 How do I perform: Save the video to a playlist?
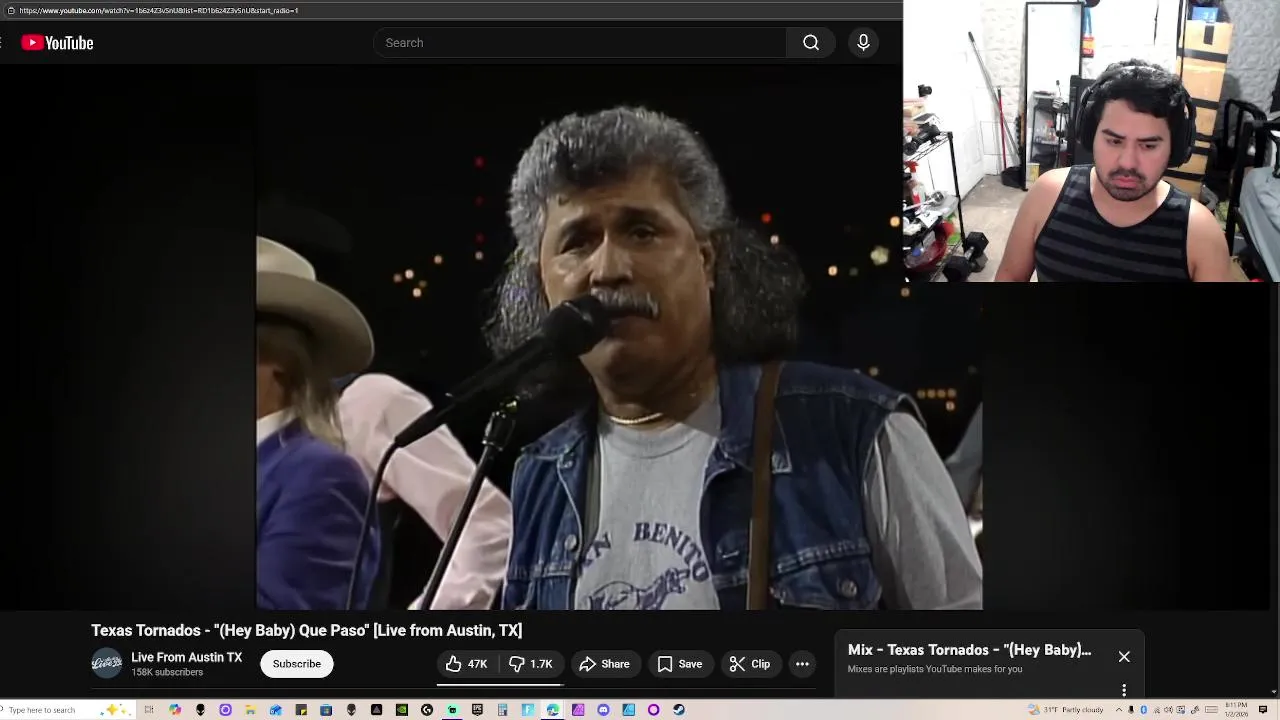click(680, 664)
